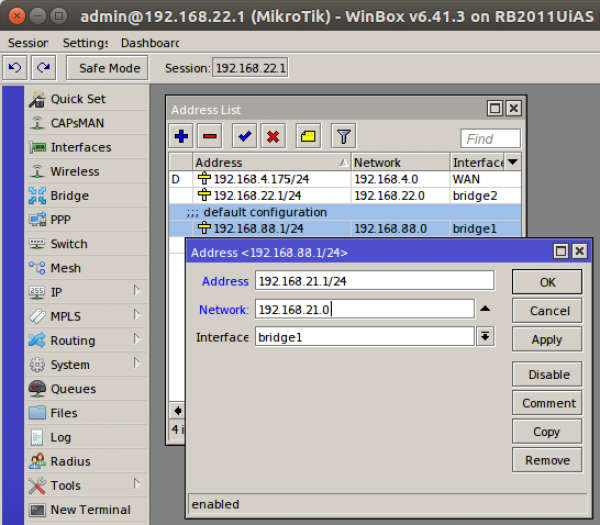Click the OK button
The image size is (600, 525).
pyautogui.click(x=547, y=282)
